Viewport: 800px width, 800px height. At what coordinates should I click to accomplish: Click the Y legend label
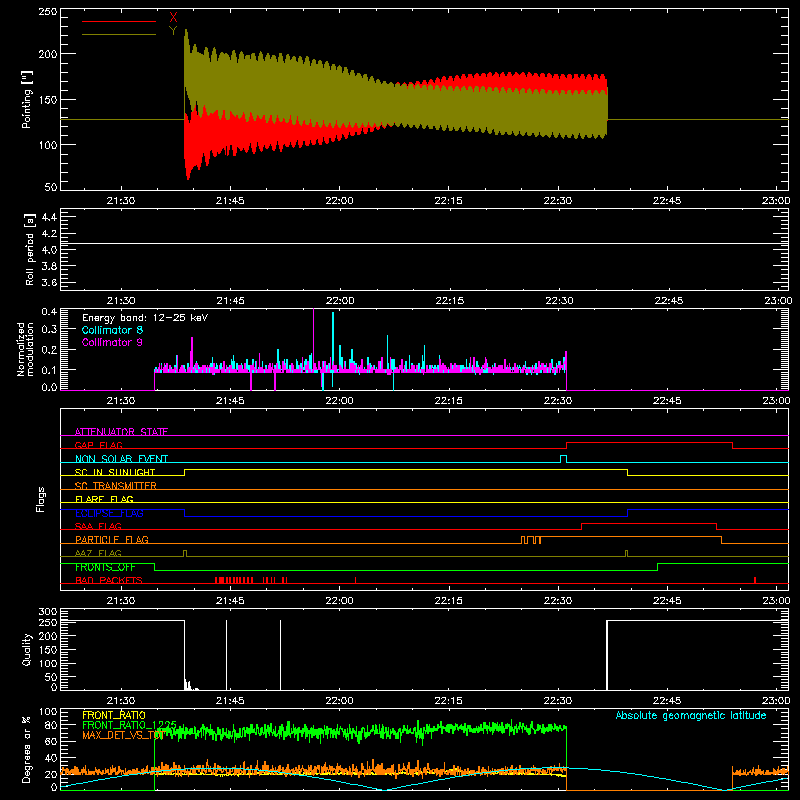click(x=173, y=31)
